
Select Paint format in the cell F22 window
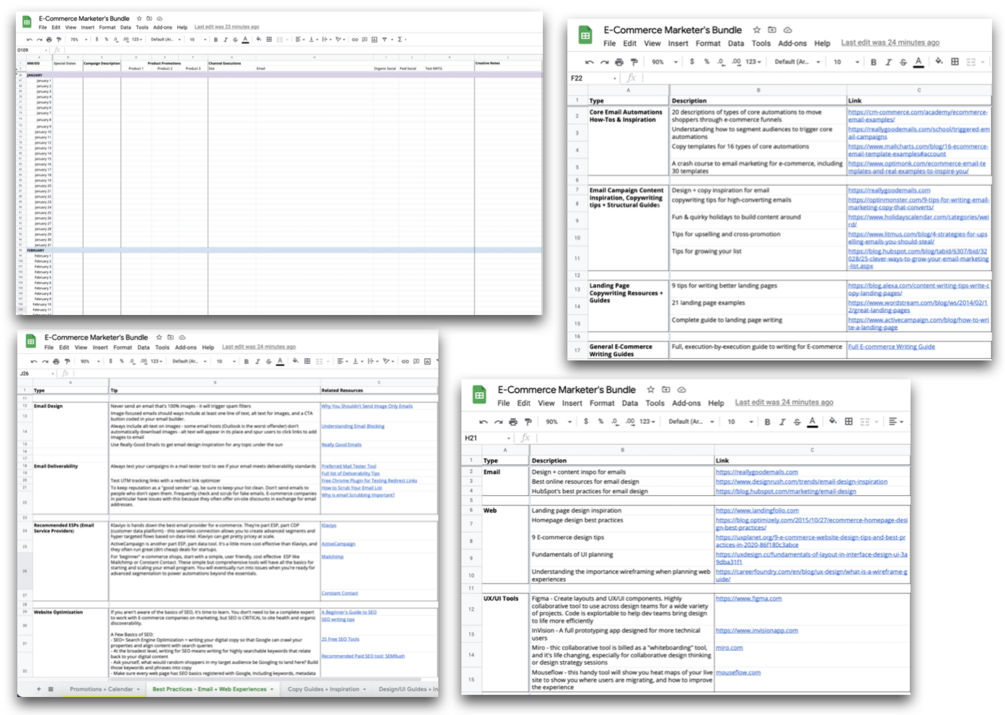[634, 62]
